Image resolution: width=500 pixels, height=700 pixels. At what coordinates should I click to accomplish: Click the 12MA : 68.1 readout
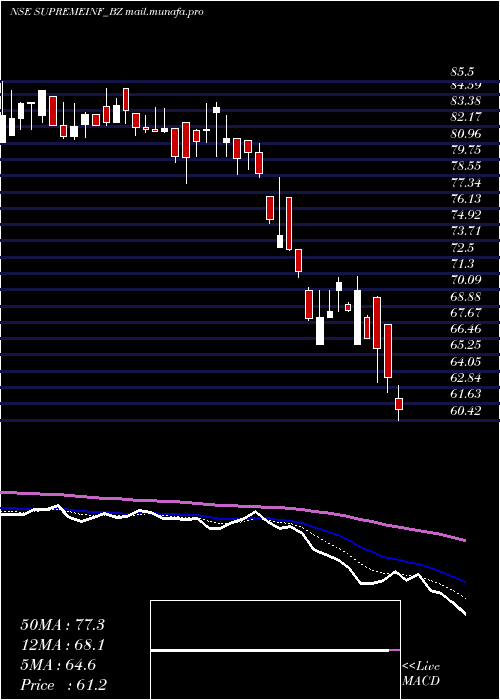click(62, 645)
